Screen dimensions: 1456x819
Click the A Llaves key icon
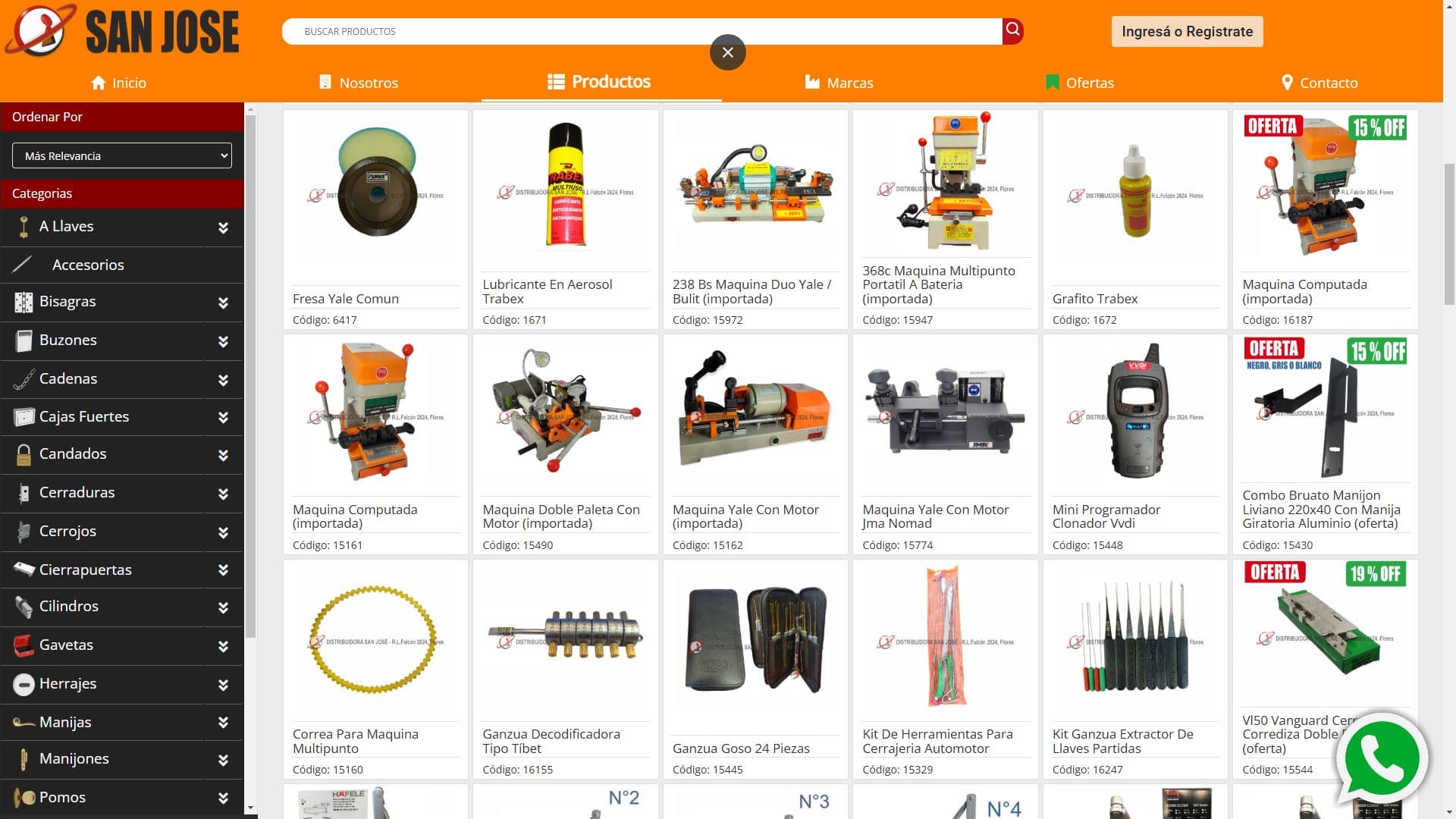click(24, 227)
